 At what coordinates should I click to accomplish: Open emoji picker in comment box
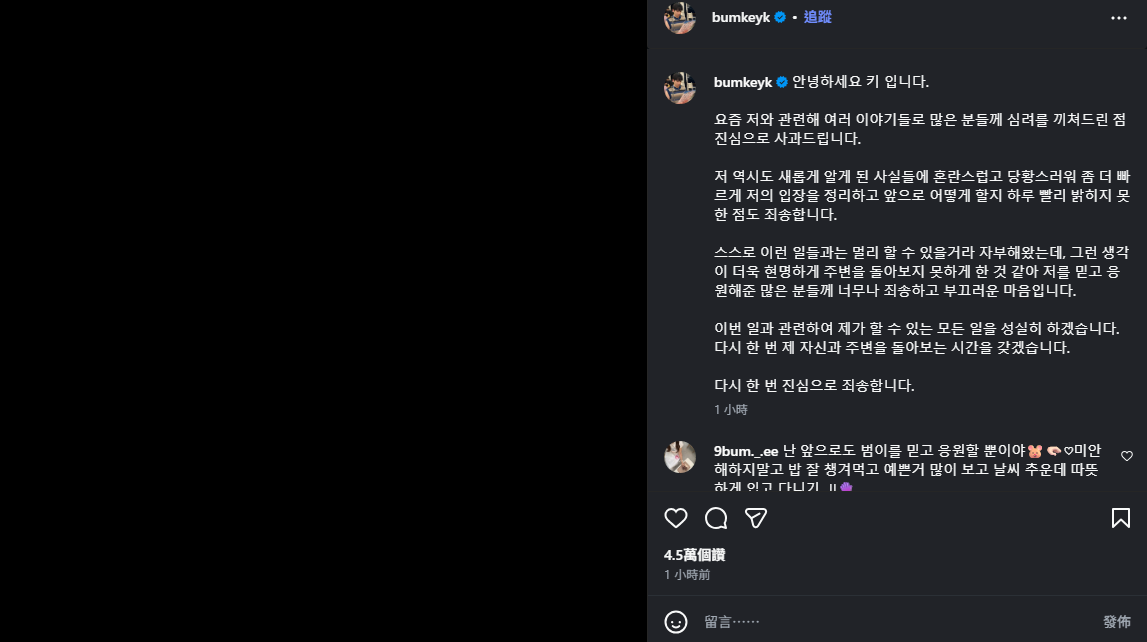pyautogui.click(x=676, y=621)
